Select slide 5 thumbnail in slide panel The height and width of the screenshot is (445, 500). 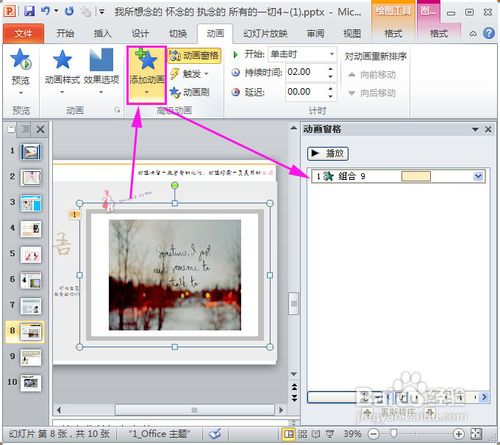click(31, 255)
